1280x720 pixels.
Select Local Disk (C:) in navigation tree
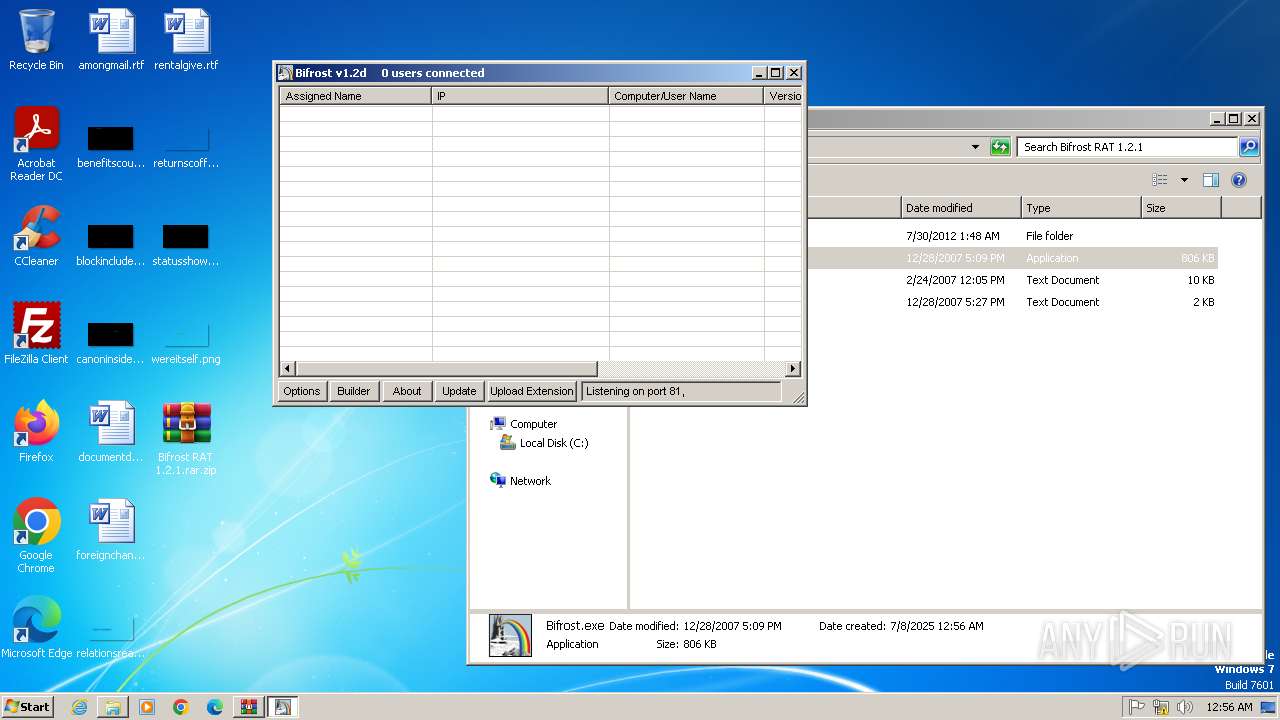(x=544, y=443)
